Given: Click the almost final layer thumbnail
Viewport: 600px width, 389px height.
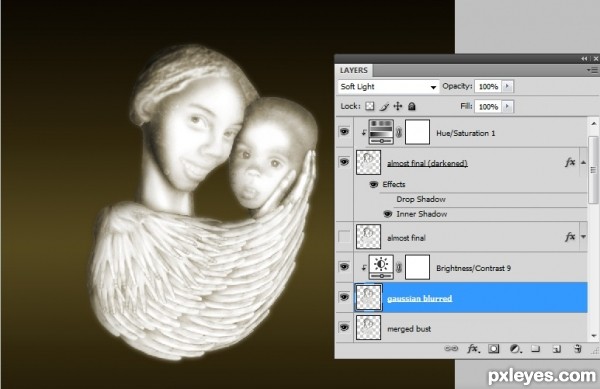Looking at the screenshot, I should pos(368,237).
